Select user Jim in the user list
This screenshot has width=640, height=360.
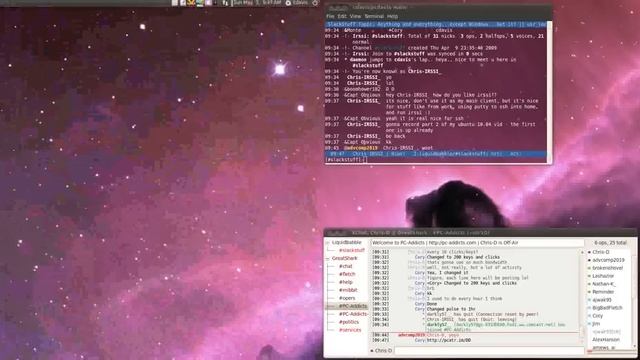tap(596, 324)
